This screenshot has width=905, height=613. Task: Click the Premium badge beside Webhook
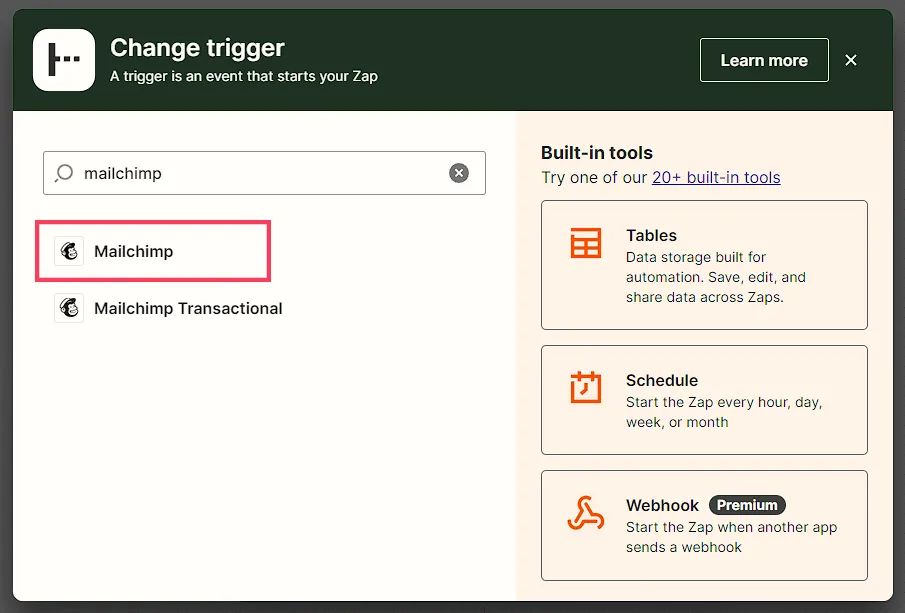coord(747,505)
